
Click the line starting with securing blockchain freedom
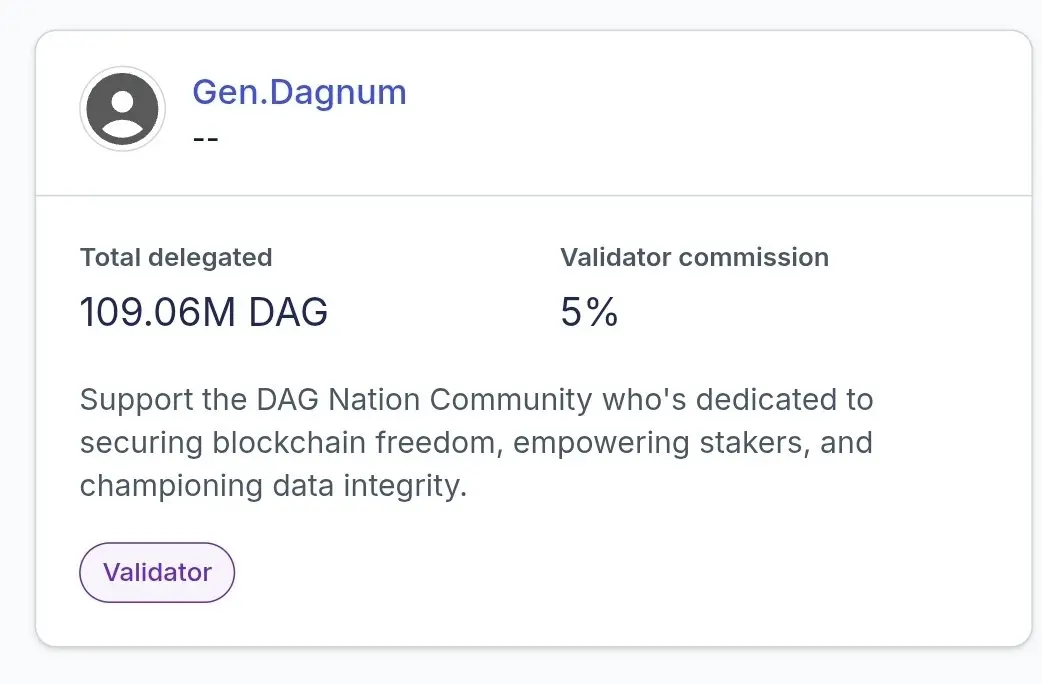click(x=476, y=442)
